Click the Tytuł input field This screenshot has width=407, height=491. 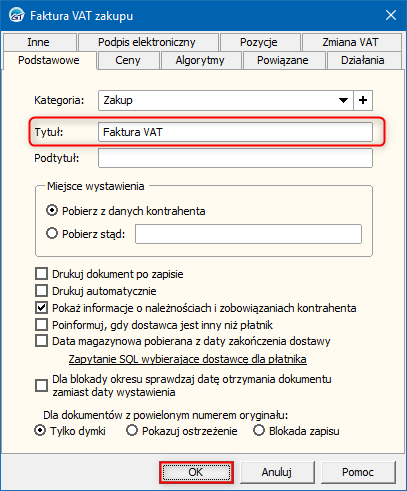[235, 132]
